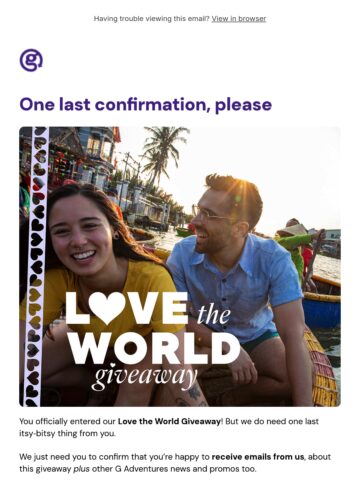The width and height of the screenshot is (360, 480).
Task: Click the blue basket boat at right
Action: coord(322,308)
